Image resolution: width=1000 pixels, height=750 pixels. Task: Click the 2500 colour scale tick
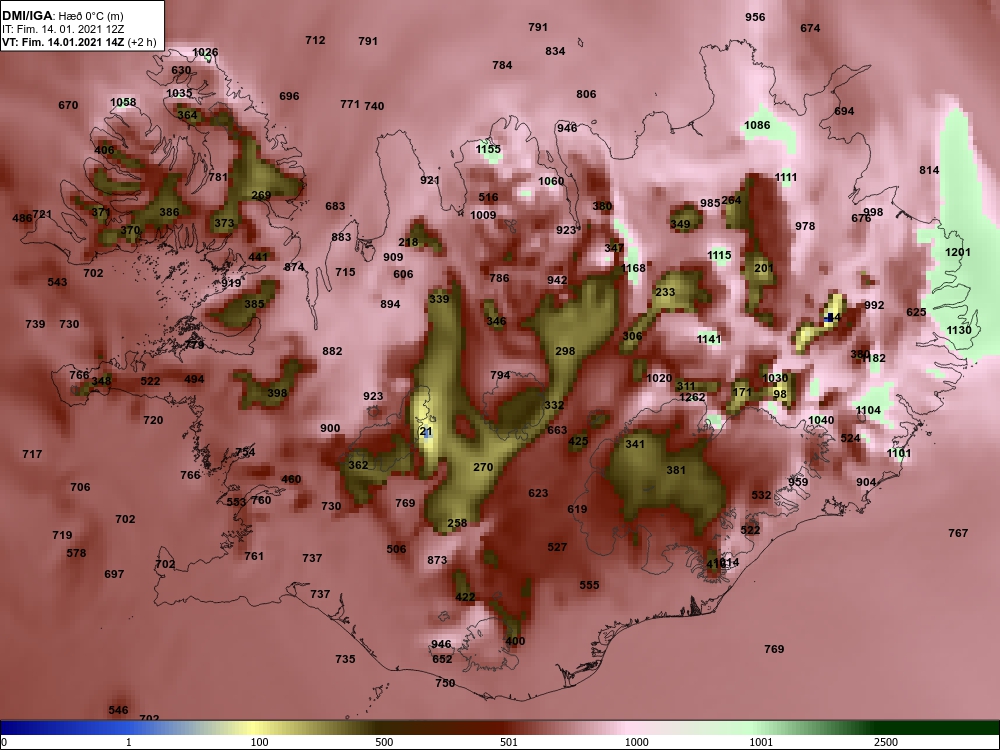[886, 742]
